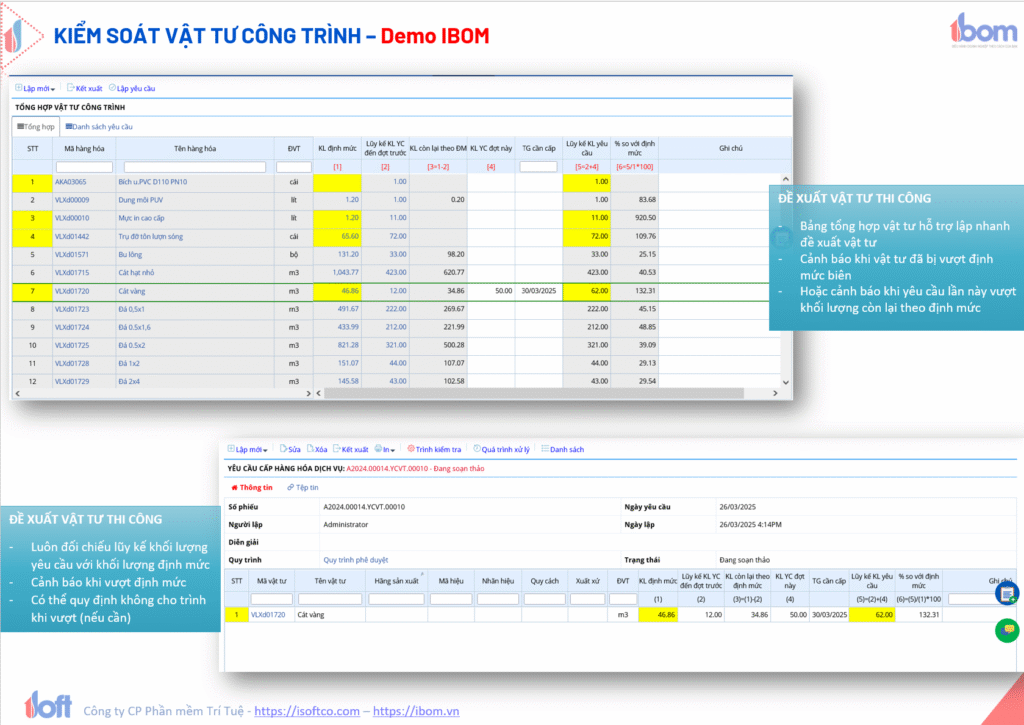
Task: Click Sửa in the request form toolbar
Action: tap(290, 450)
